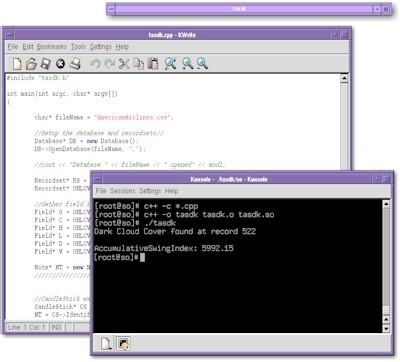Click the DB->OpenDatabase(fileName line
The image size is (400, 362).
(x=90, y=149)
